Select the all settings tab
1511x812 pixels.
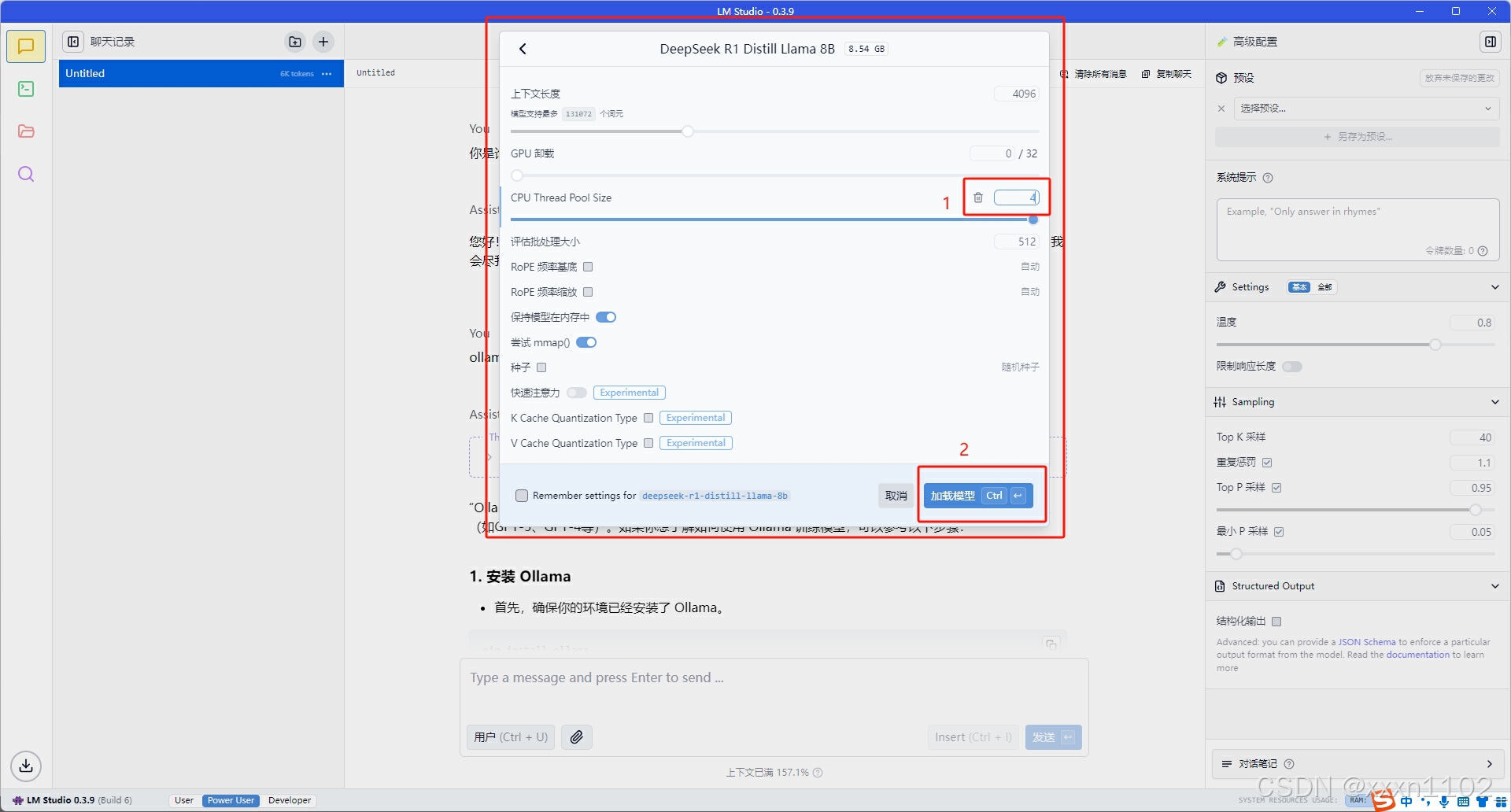click(1324, 287)
